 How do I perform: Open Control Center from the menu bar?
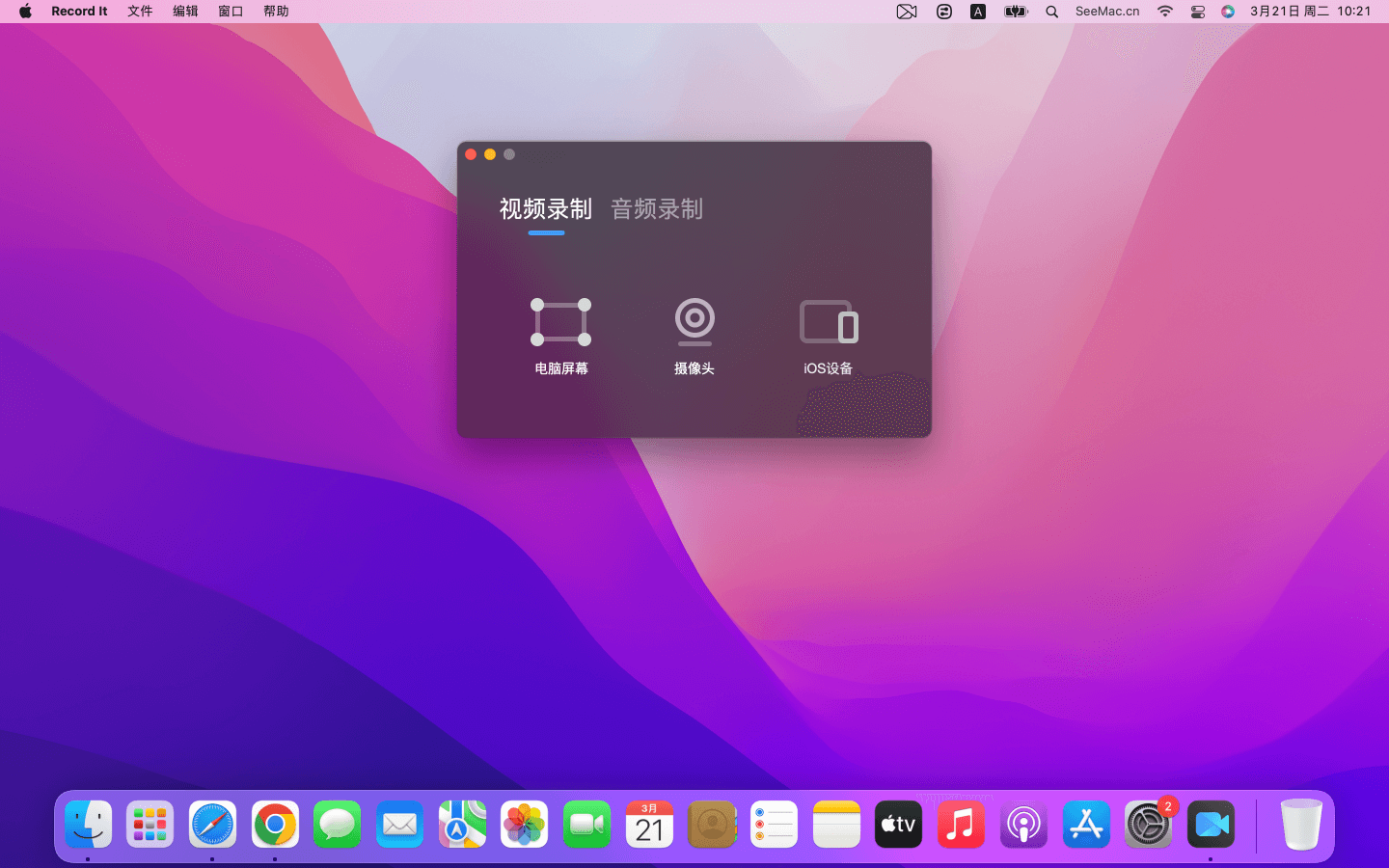[x=1197, y=12]
